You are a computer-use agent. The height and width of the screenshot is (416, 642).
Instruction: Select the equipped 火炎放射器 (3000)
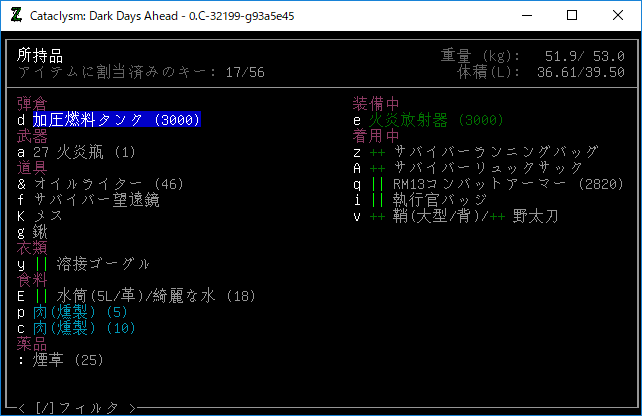pos(435,120)
